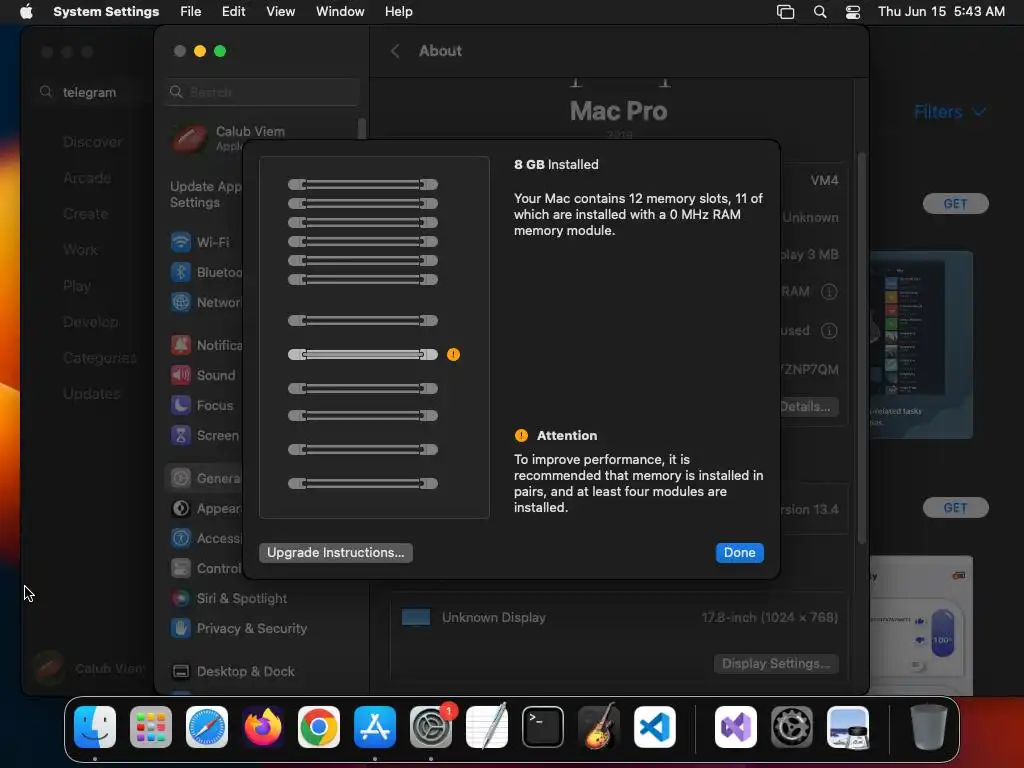Open Screen Time settings in the sidebar
Image resolution: width=1024 pixels, height=768 pixels.
(x=206, y=436)
